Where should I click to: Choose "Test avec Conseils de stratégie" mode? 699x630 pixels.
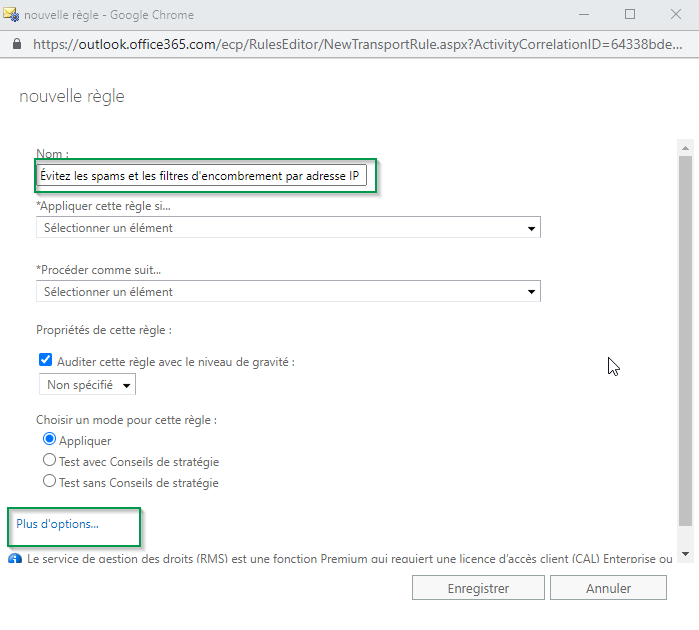(x=49, y=461)
